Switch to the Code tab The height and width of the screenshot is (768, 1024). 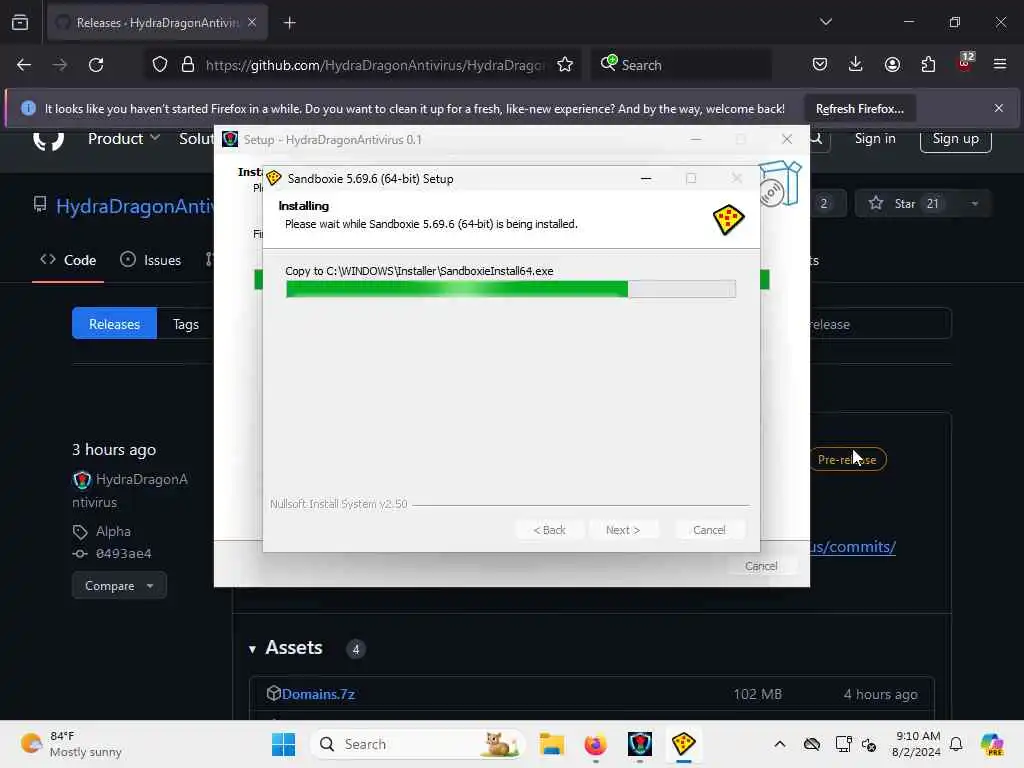(68, 260)
